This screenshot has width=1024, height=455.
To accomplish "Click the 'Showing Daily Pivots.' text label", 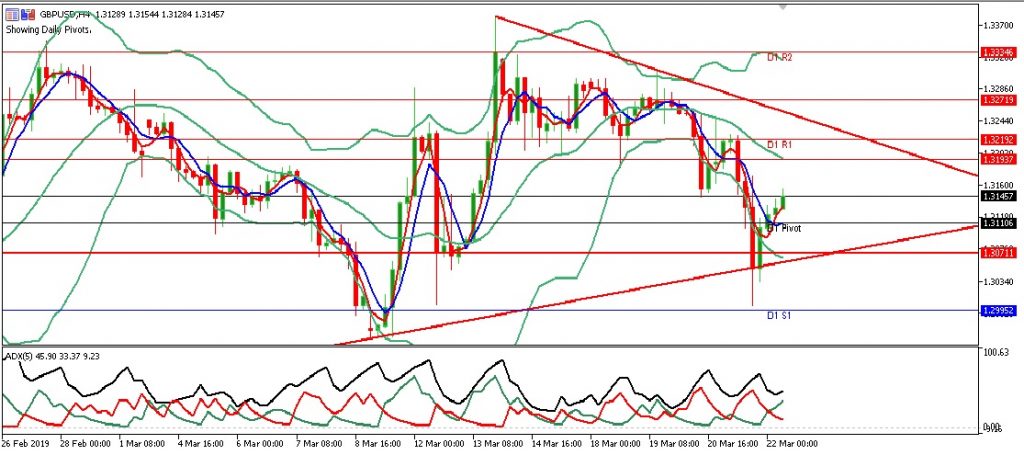I will pos(51,28).
